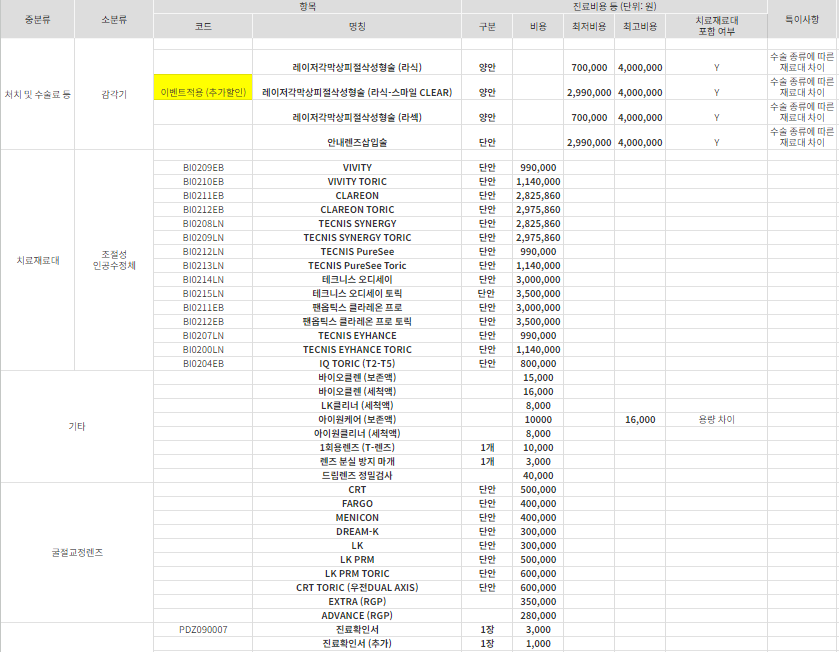The height and width of the screenshot is (652, 839).
Task: Click the 특이사항 column header
Action: pyautogui.click(x=802, y=19)
